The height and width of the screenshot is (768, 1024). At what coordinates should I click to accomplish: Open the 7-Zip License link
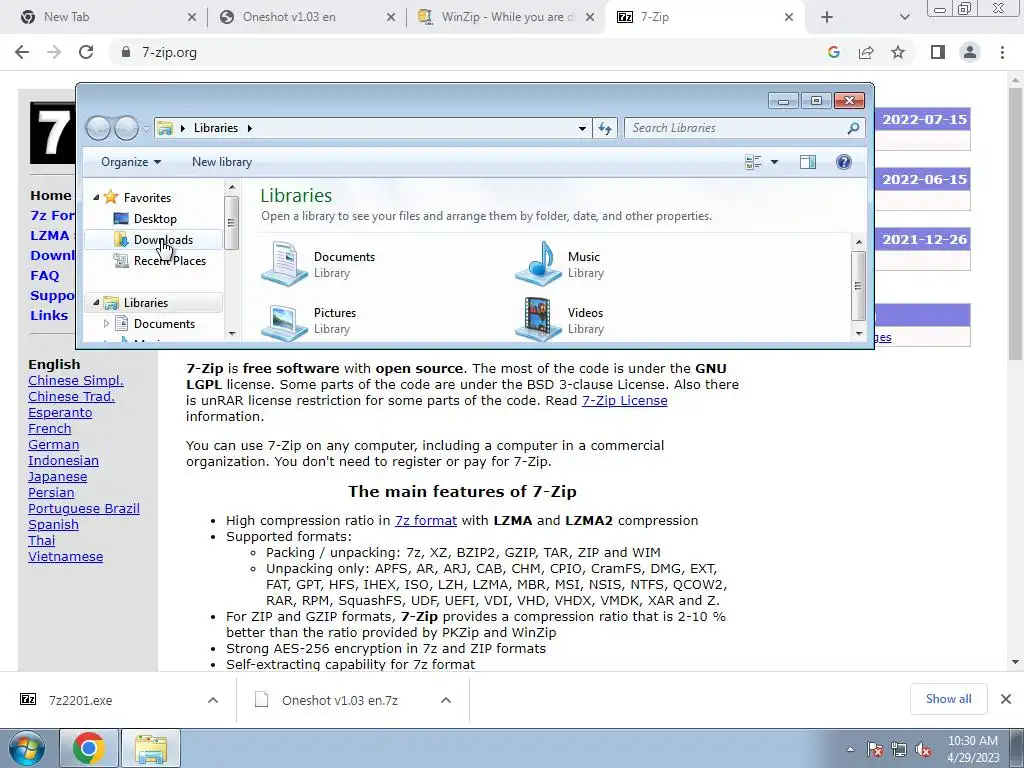pos(624,400)
